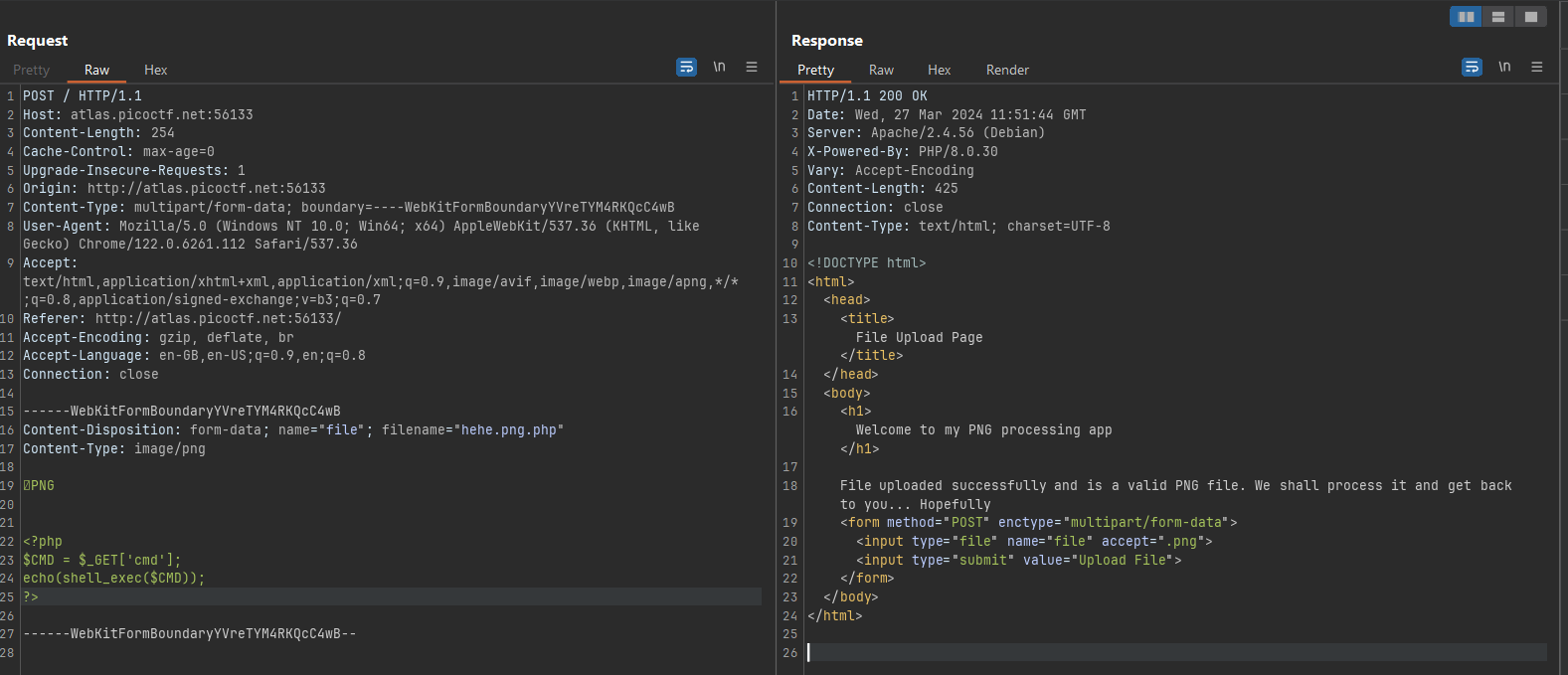Click the "Host: atlas.picoctf.net:56133" header
This screenshot has height=675, width=1568.
[138, 115]
